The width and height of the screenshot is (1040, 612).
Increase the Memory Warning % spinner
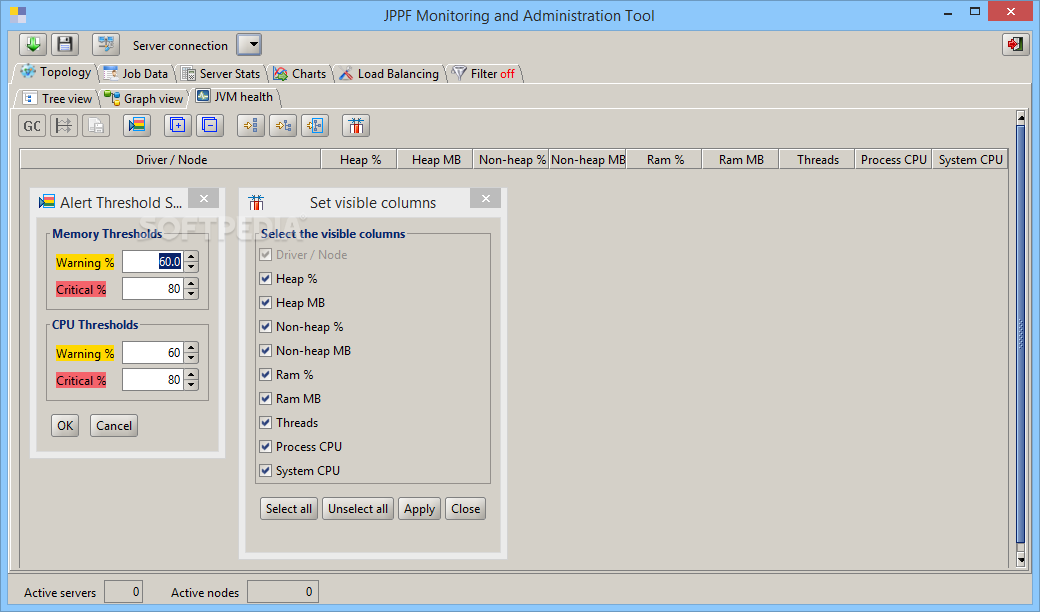click(191, 257)
